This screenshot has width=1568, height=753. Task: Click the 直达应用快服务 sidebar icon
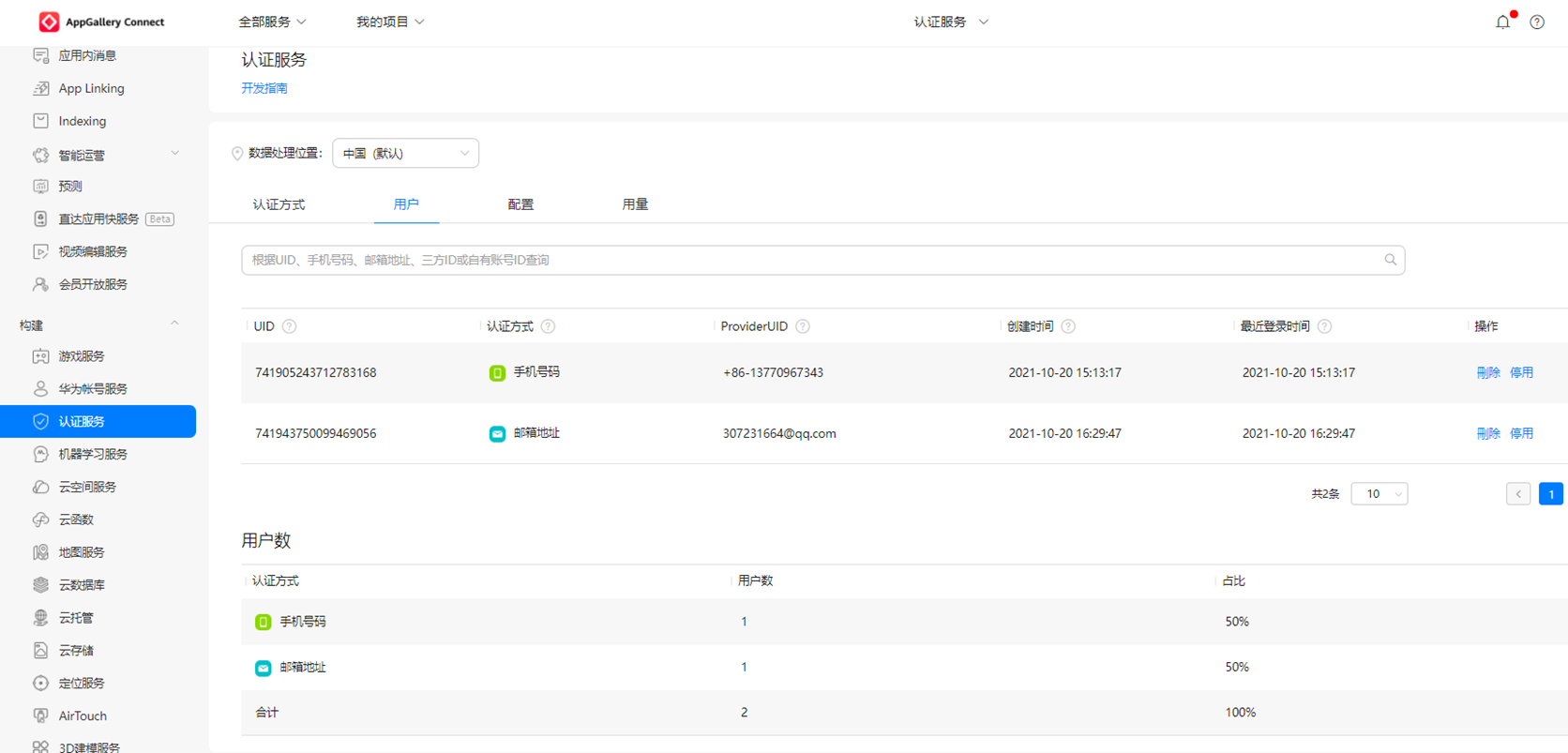point(40,218)
